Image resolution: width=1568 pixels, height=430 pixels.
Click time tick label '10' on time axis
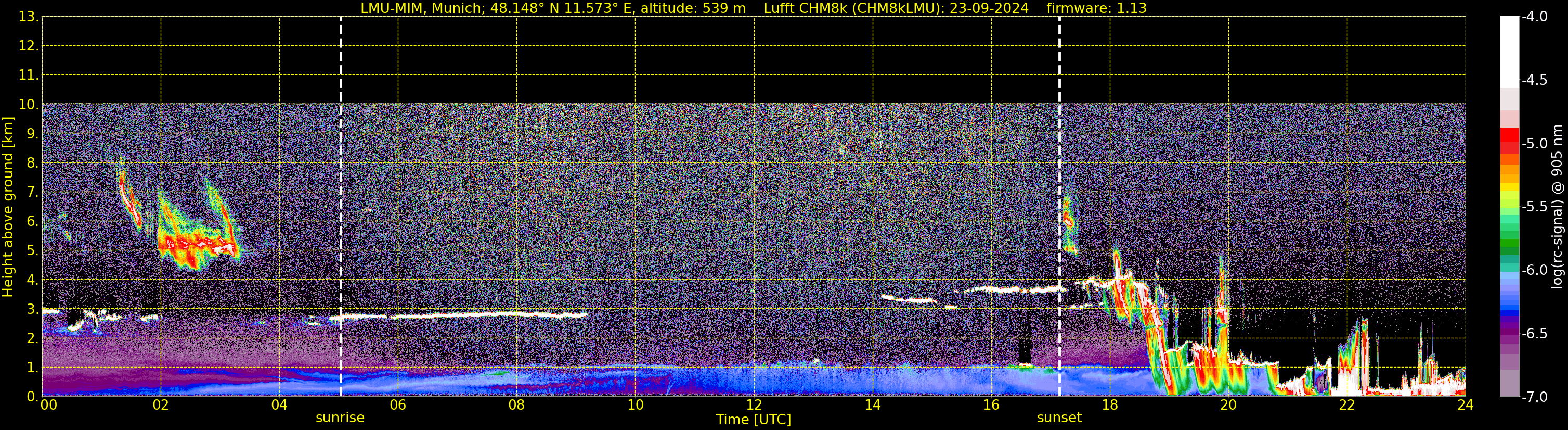point(636,405)
